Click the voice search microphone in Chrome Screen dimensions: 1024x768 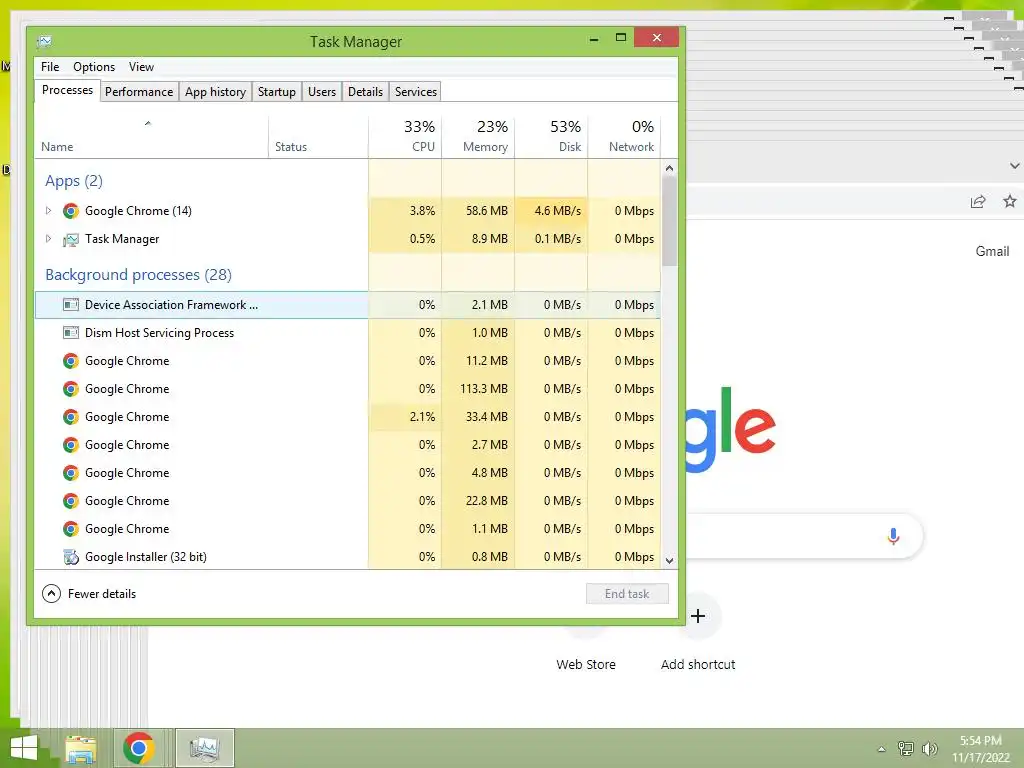tap(893, 536)
